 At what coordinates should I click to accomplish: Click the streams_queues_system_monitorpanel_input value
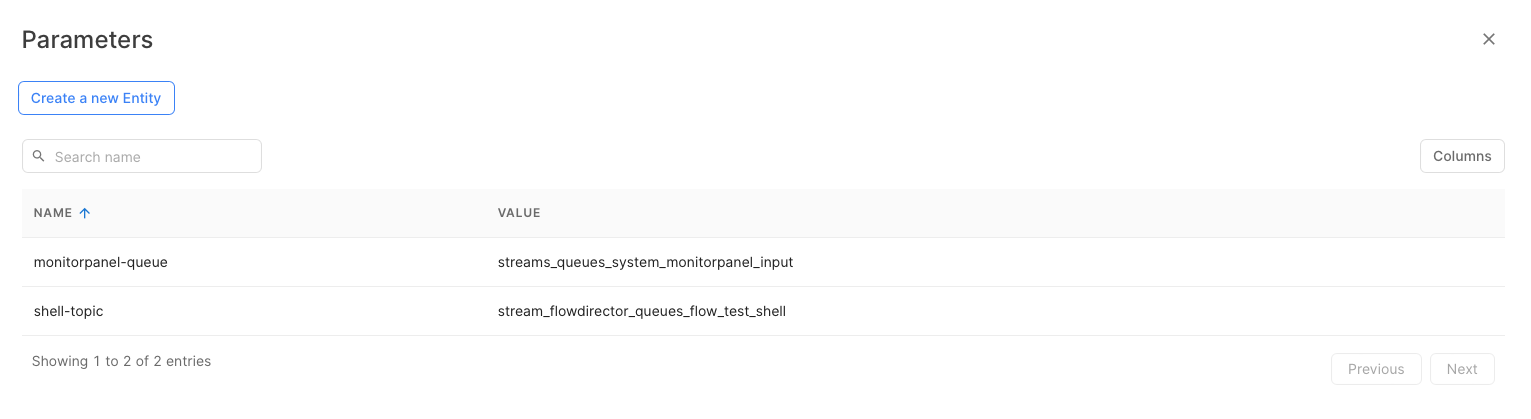pyautogui.click(x=645, y=262)
